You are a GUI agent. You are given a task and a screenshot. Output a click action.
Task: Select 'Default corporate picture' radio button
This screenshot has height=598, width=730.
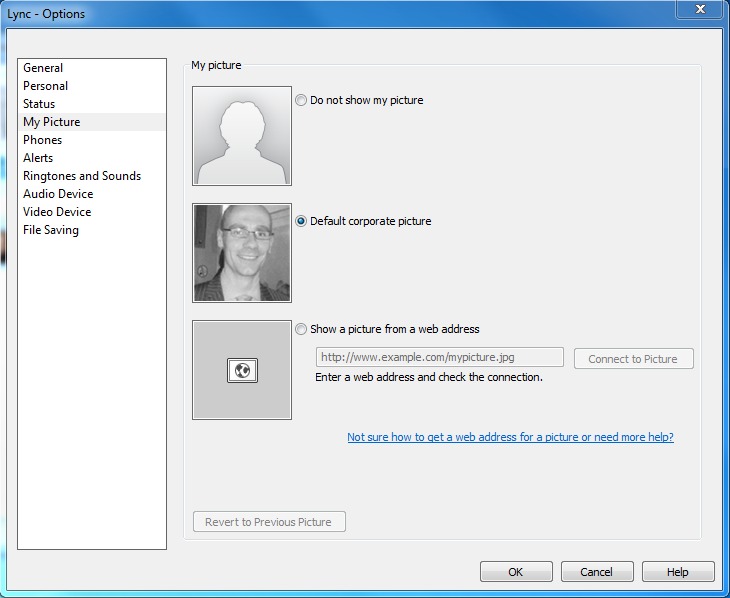point(301,221)
